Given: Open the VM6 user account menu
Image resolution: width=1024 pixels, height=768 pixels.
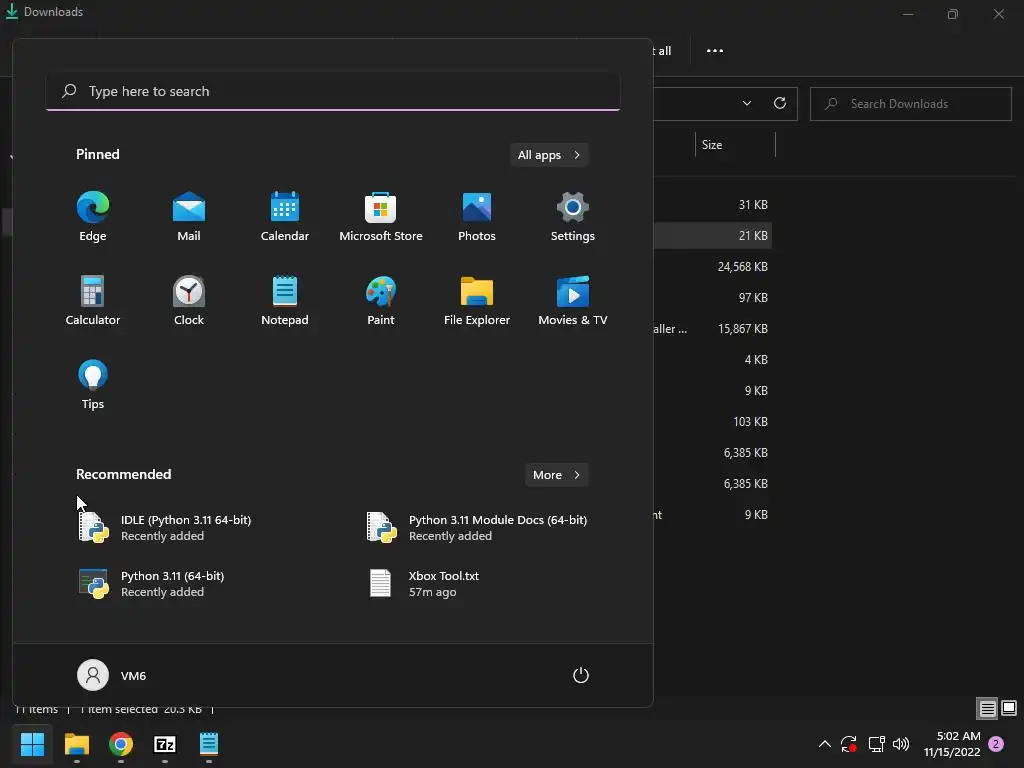Looking at the screenshot, I should [112, 675].
